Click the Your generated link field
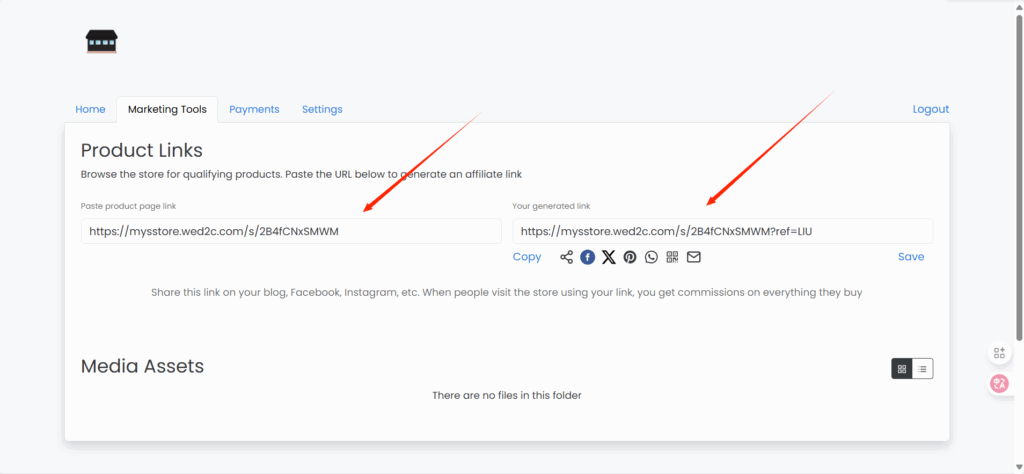The image size is (1024, 474). (x=723, y=231)
